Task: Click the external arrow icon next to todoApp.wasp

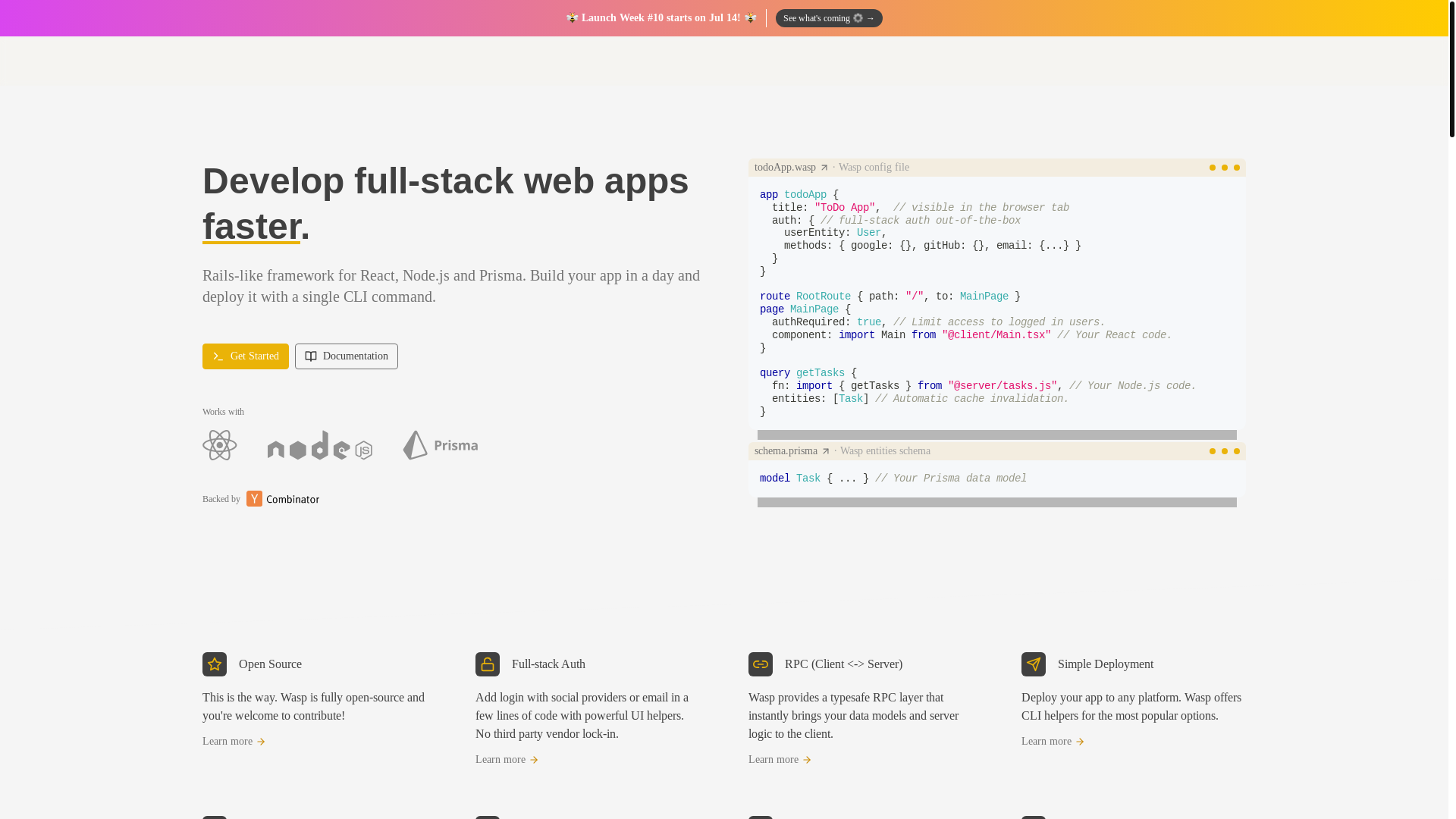Action: coord(824,168)
